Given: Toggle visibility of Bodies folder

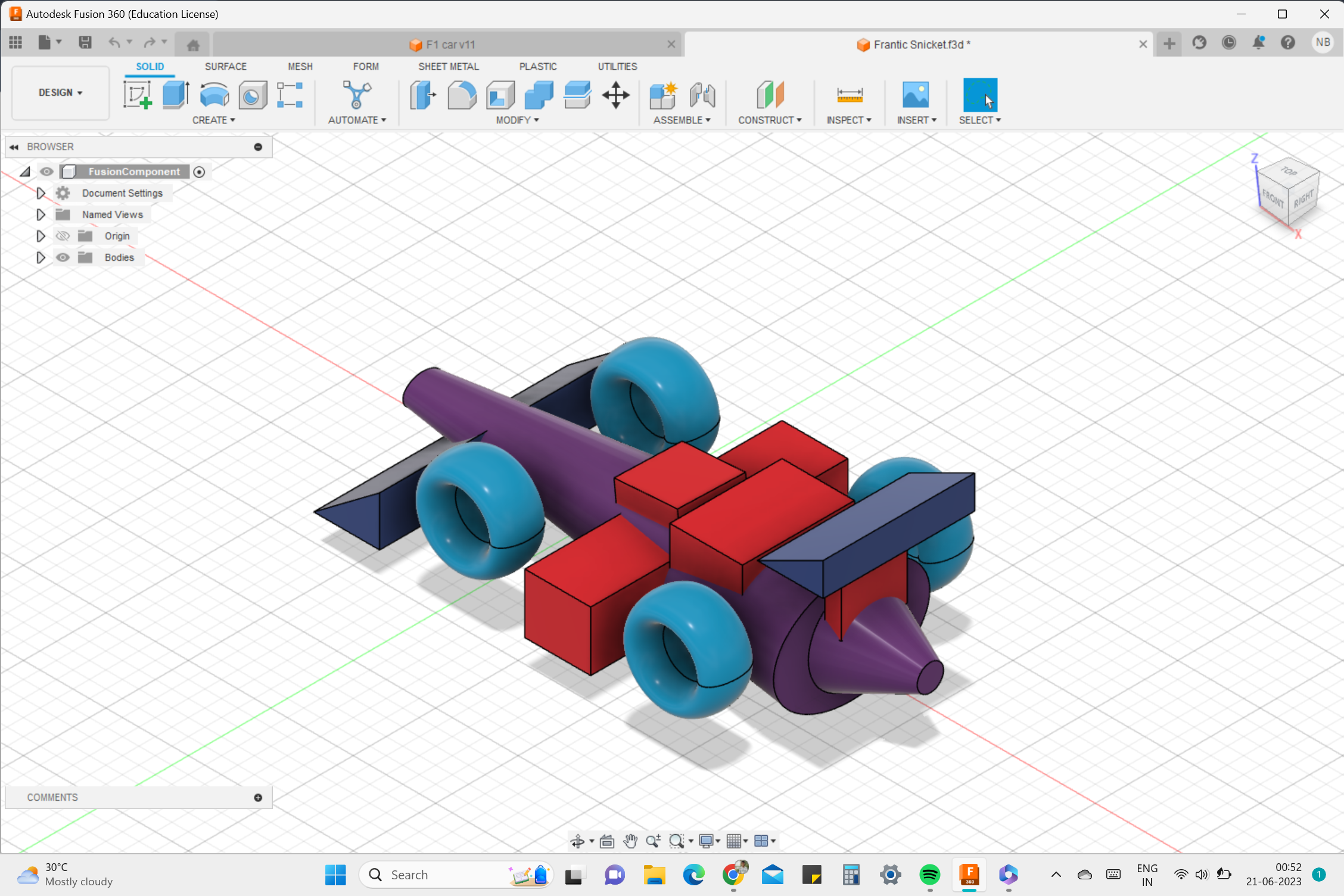Looking at the screenshot, I should (63, 257).
